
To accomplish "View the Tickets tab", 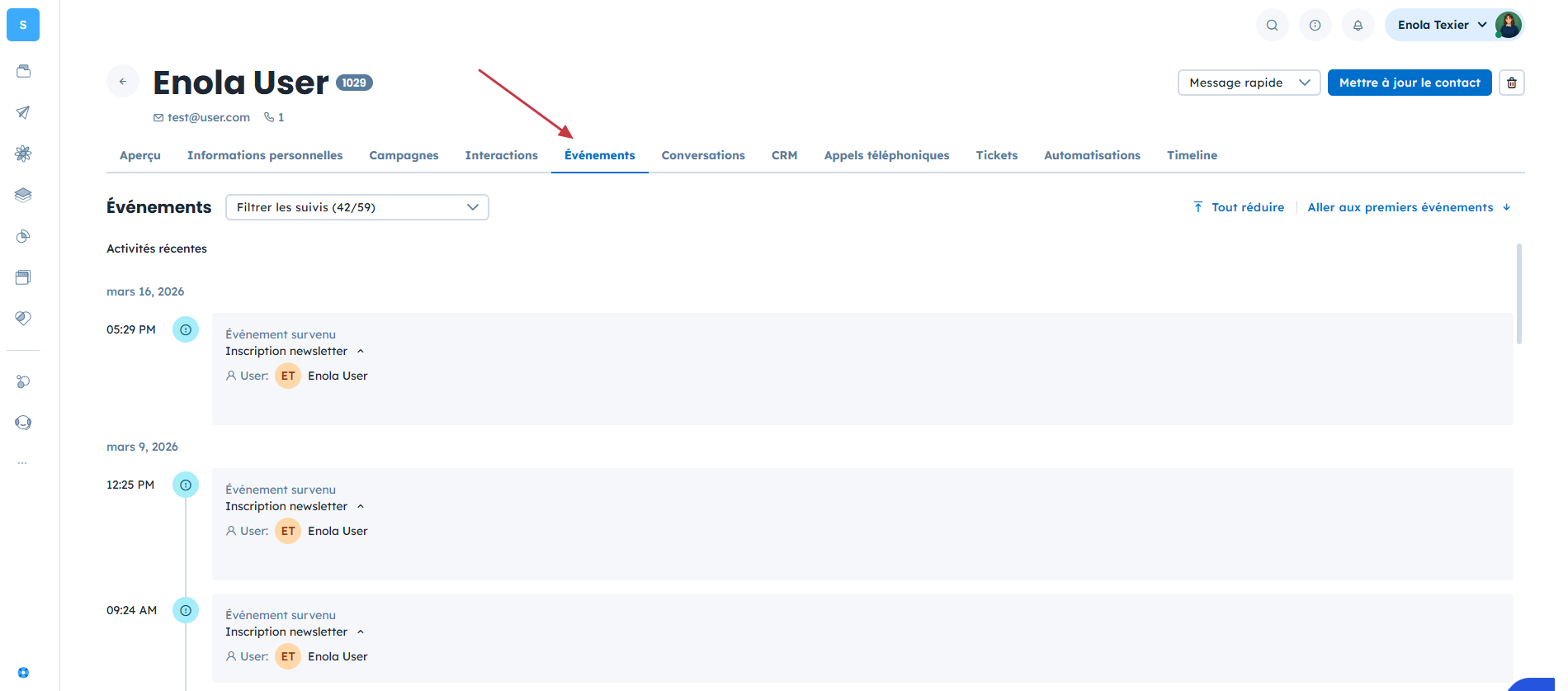I will tap(997, 155).
